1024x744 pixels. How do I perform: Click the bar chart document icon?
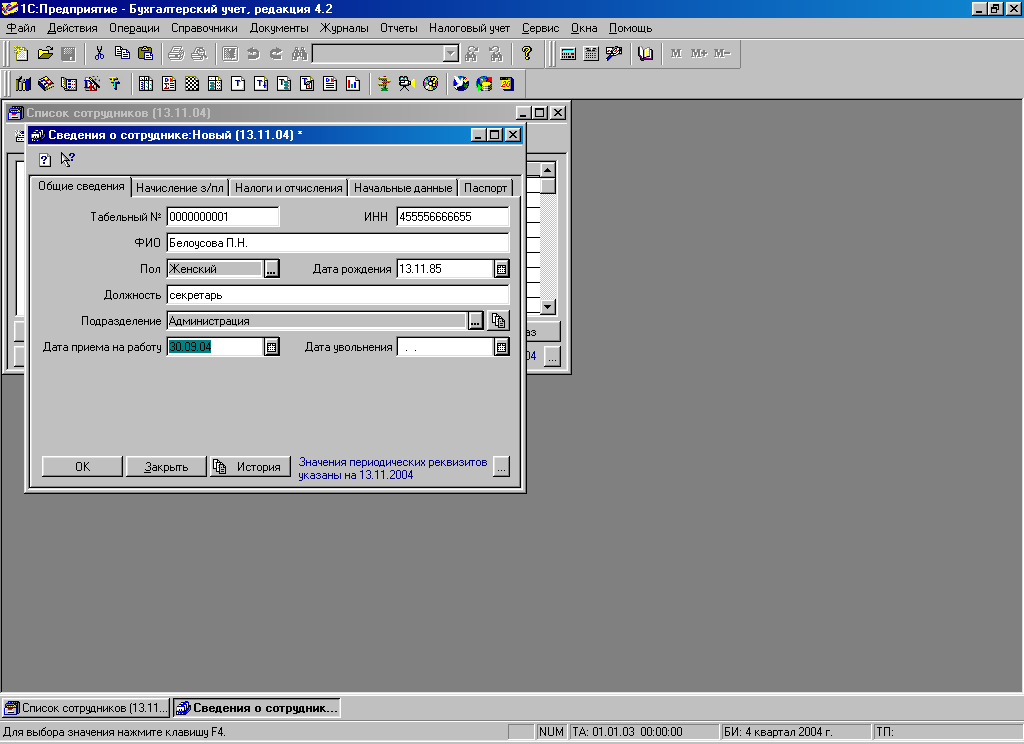[353, 84]
